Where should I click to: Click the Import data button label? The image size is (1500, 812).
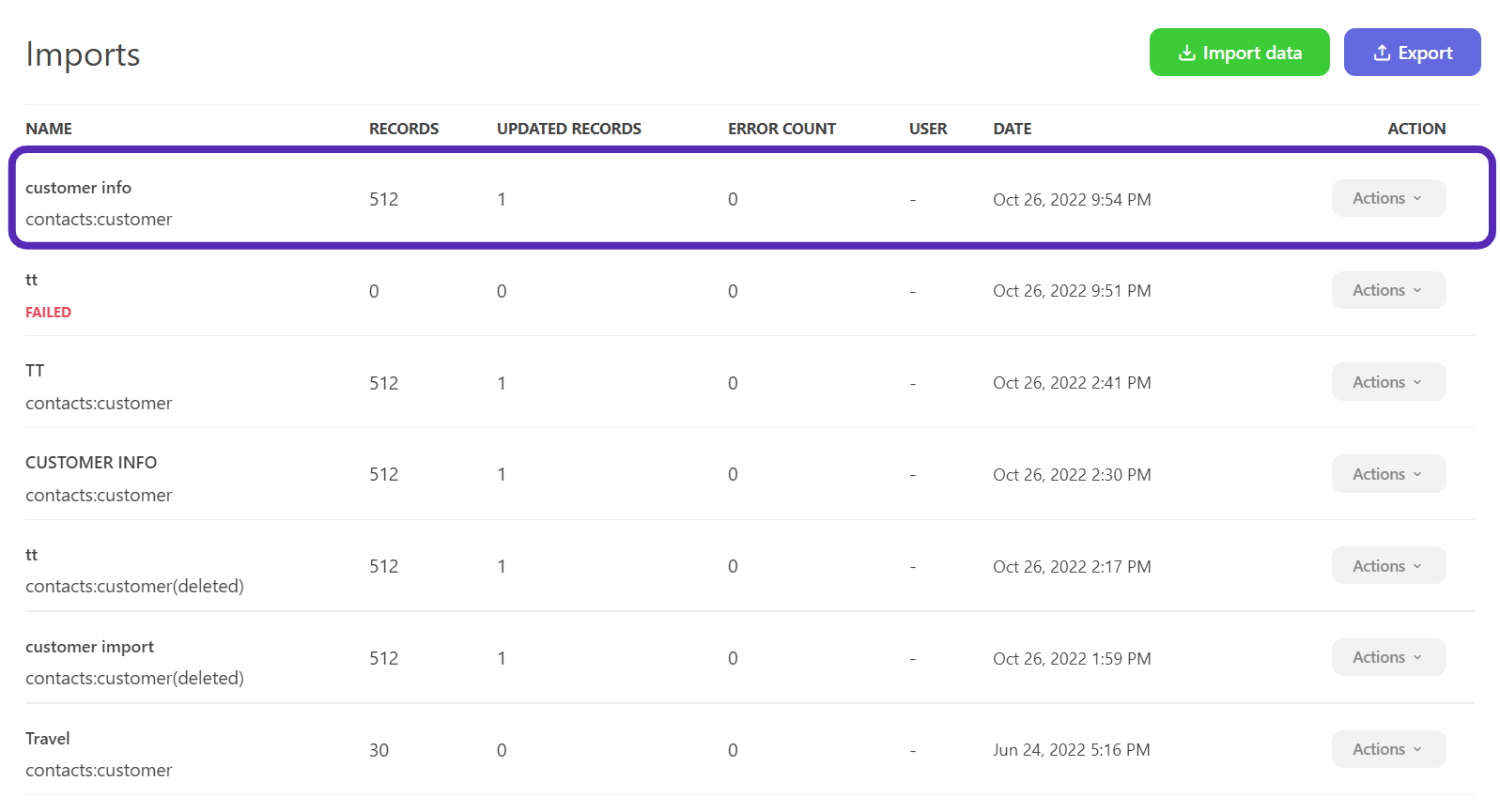pyautogui.click(x=1252, y=54)
